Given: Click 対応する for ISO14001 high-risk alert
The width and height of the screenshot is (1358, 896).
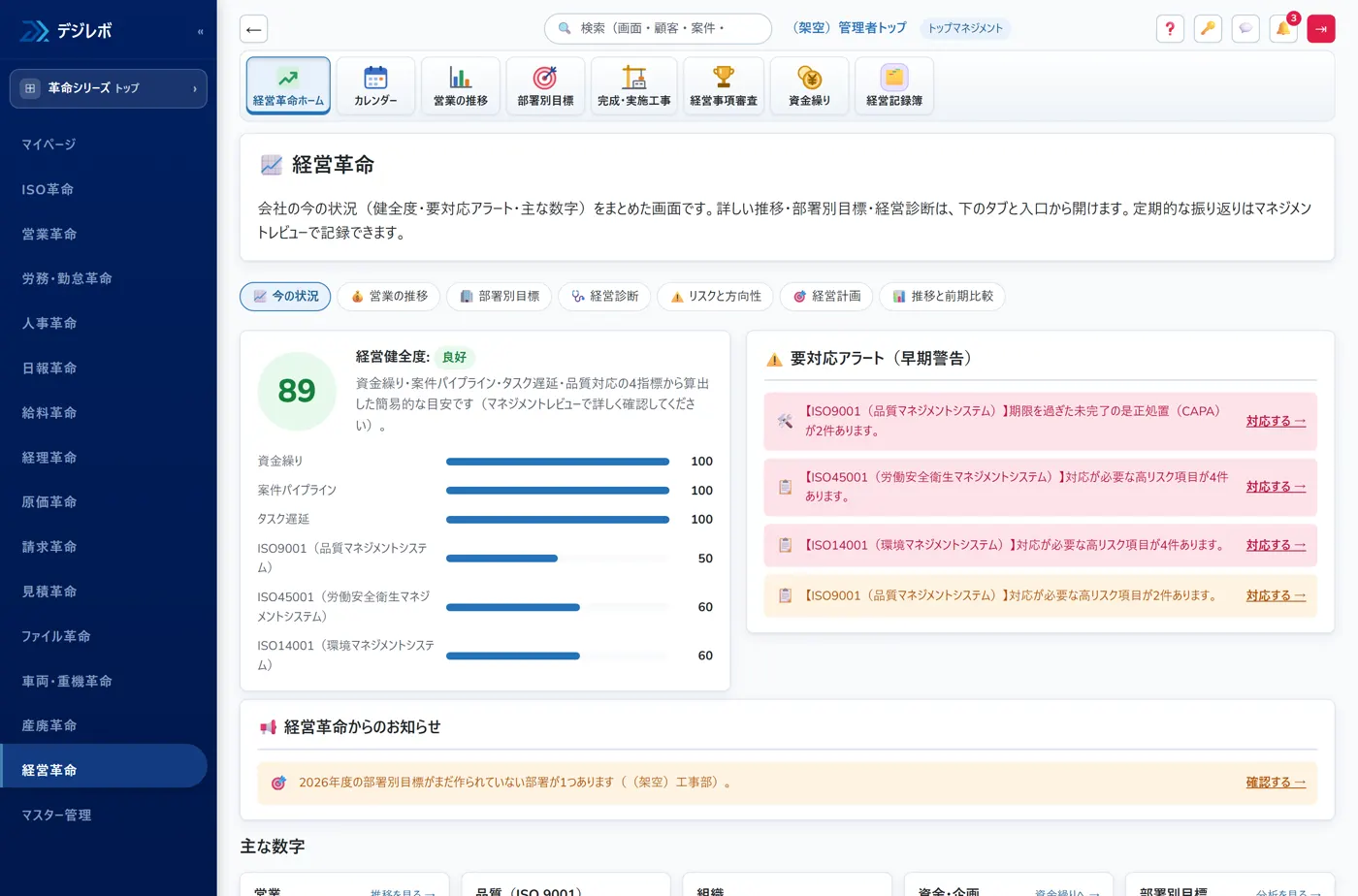Looking at the screenshot, I should [x=1276, y=545].
